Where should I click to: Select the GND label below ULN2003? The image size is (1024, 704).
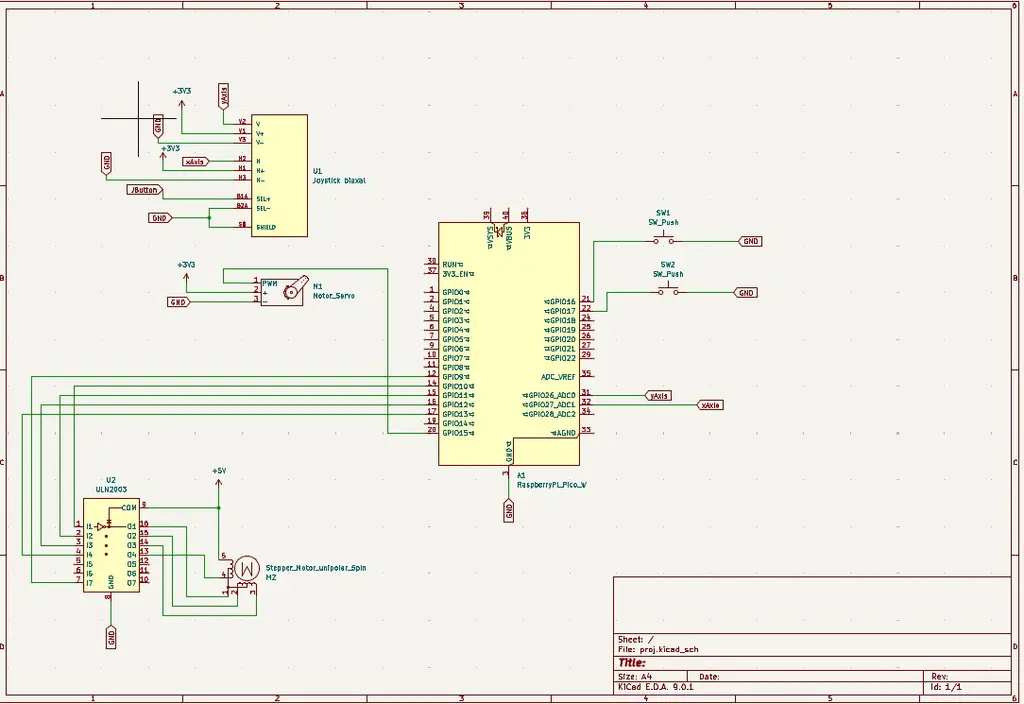tap(111, 637)
